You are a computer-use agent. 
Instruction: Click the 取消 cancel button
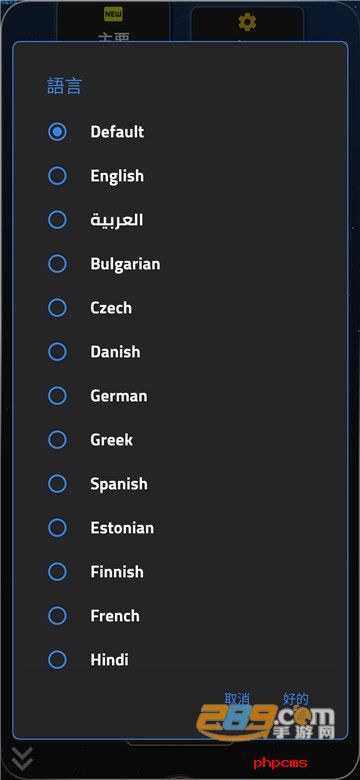coord(237,698)
